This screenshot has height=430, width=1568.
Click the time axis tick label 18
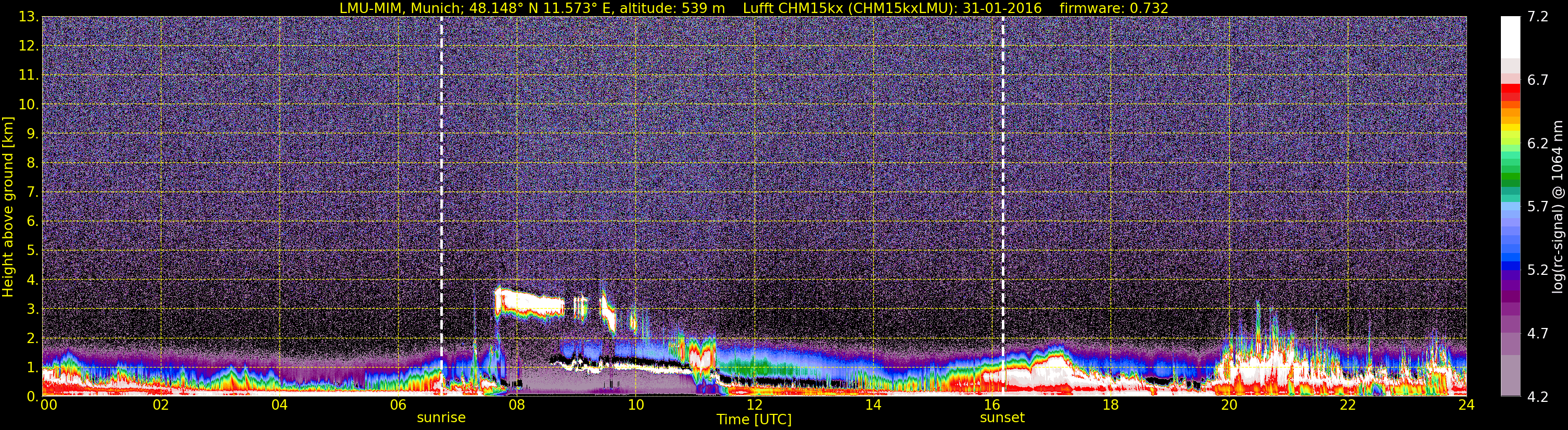click(x=1110, y=406)
